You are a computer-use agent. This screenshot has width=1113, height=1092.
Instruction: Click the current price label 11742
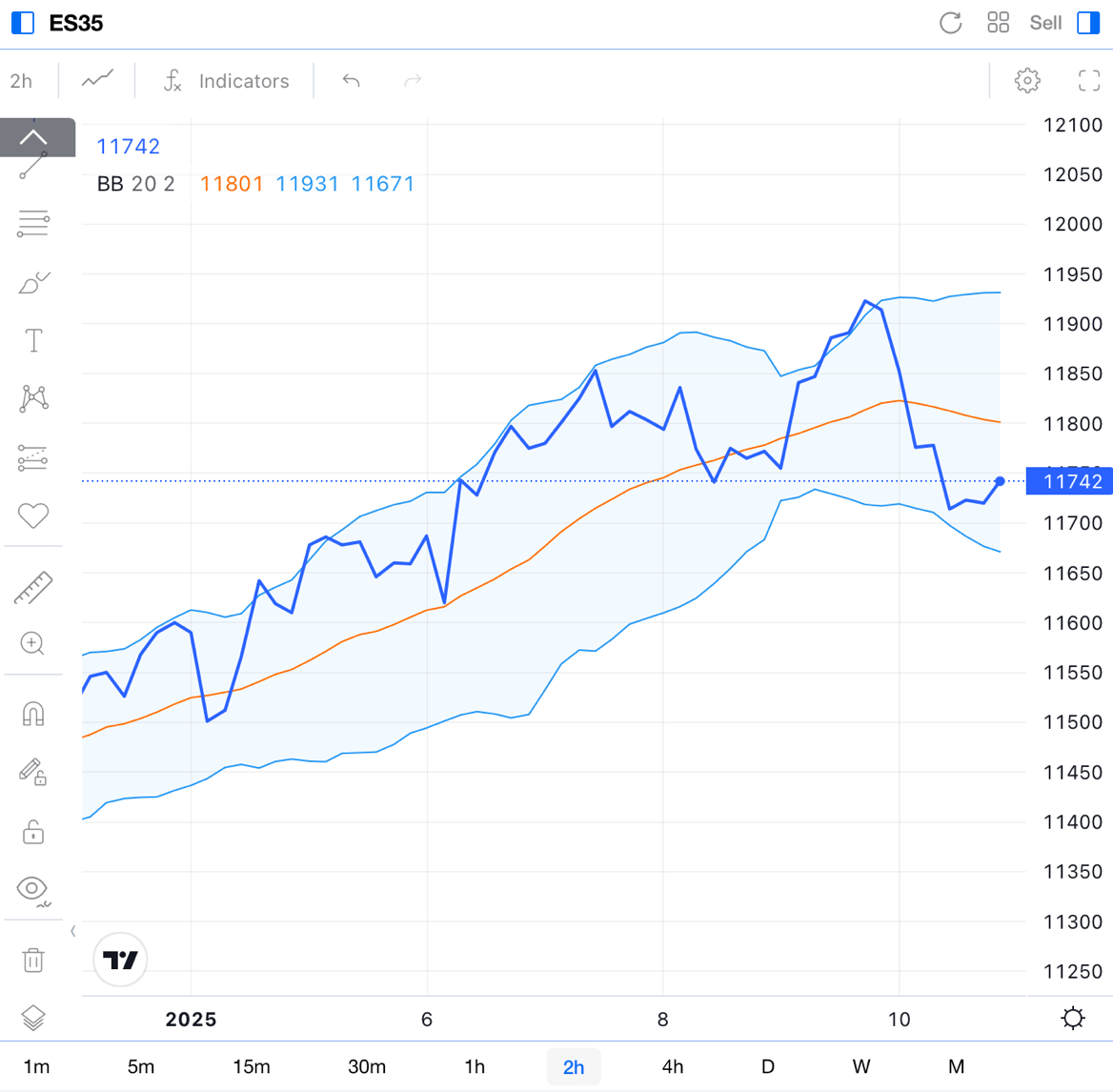pyautogui.click(x=1072, y=481)
